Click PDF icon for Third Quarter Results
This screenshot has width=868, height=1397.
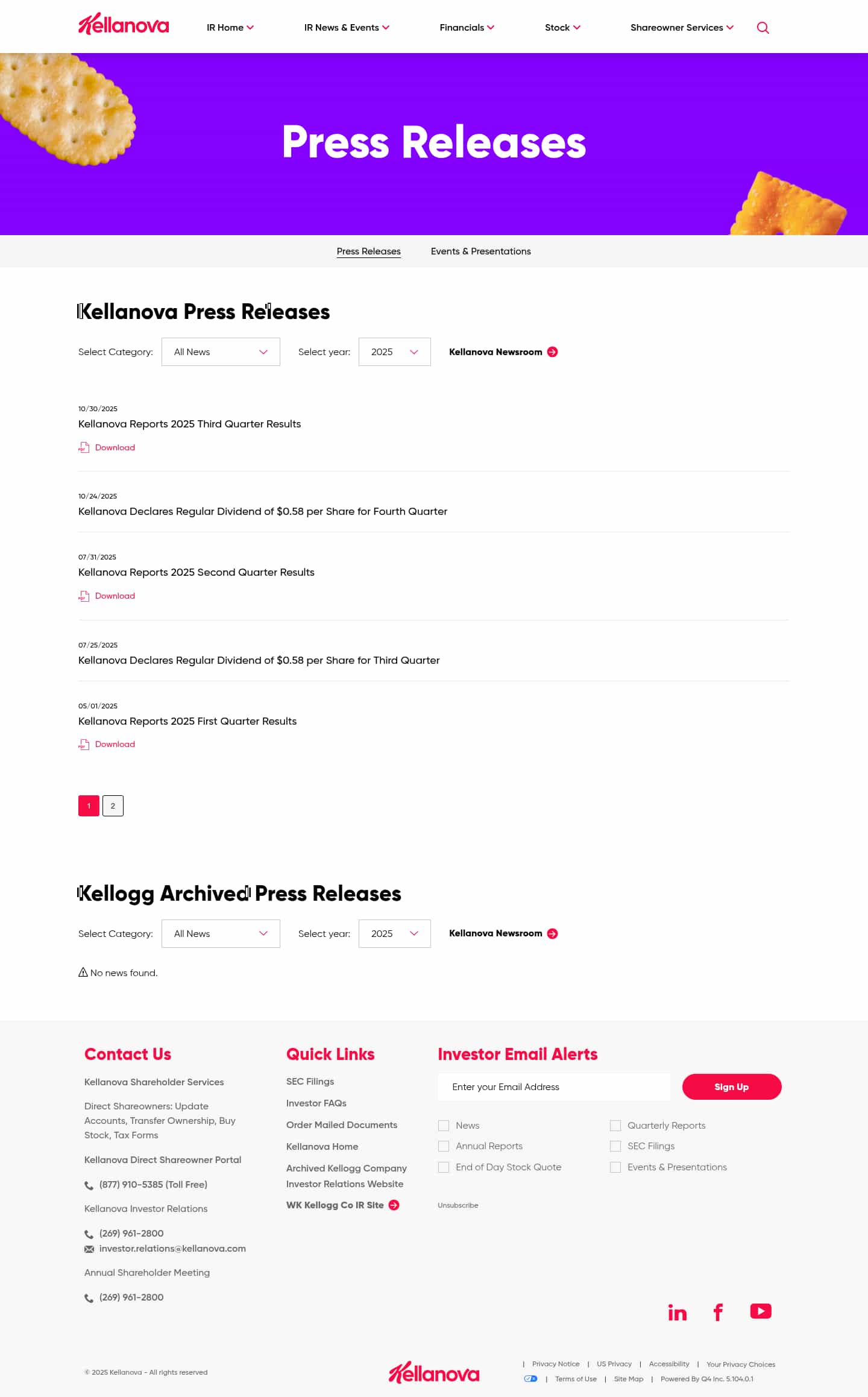(x=84, y=447)
